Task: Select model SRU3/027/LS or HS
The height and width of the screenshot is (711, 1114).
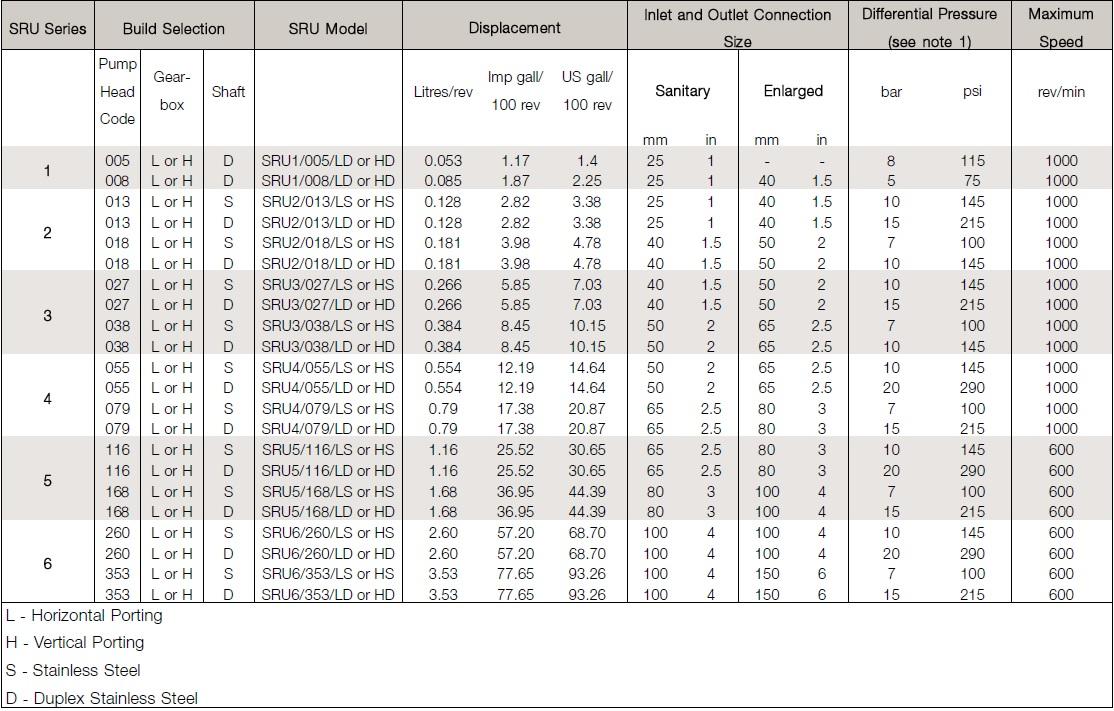Action: click(328, 285)
